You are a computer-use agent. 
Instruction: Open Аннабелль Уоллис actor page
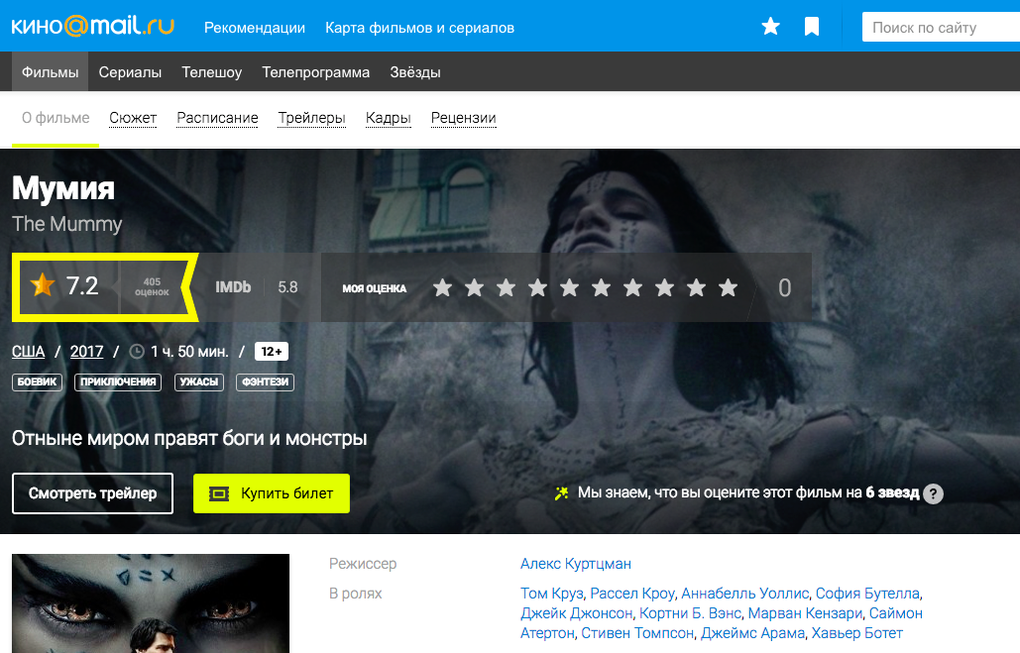click(745, 594)
